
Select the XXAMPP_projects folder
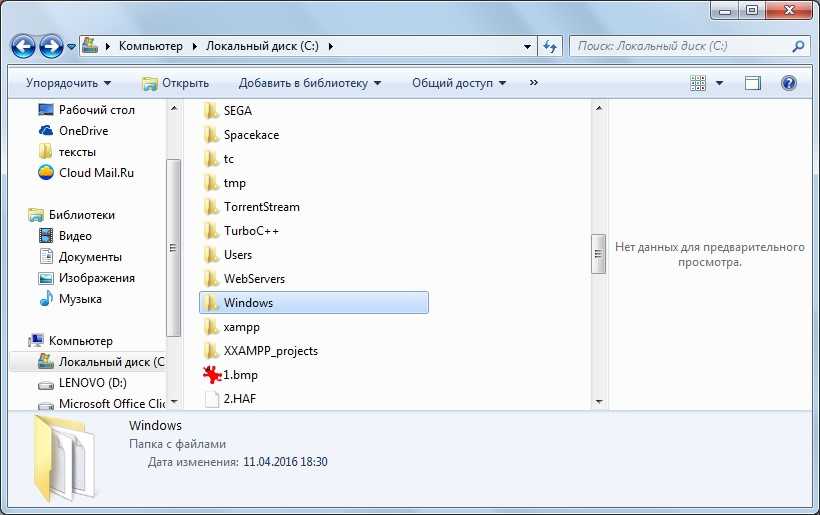coord(260,351)
